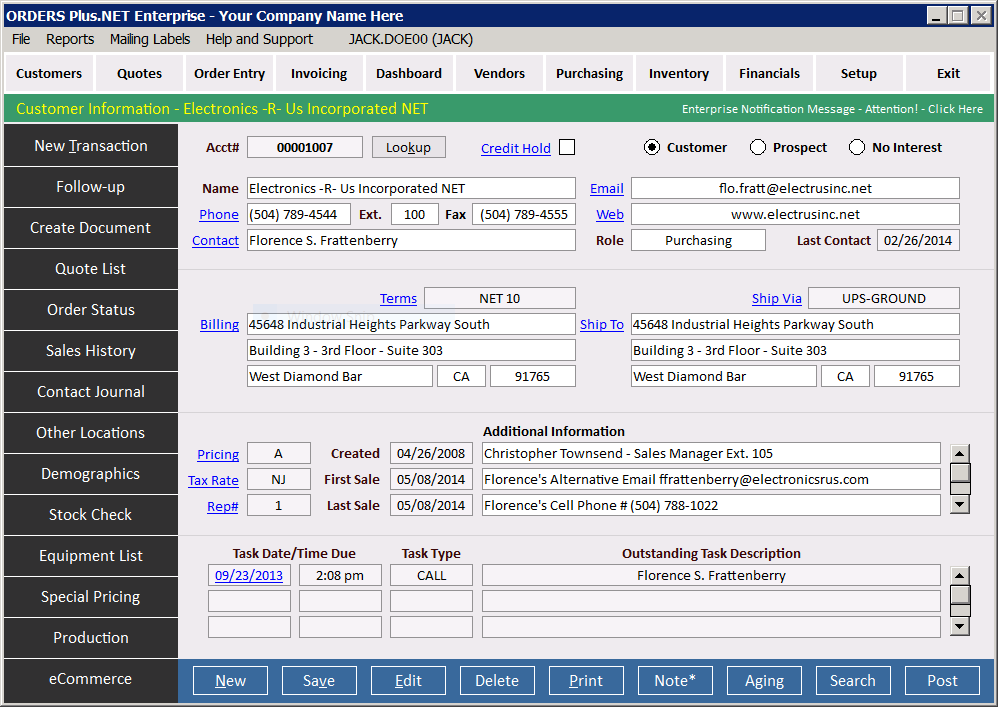The height and width of the screenshot is (707, 998).
Task: Toggle the Credit Hold checkbox
Action: [x=567, y=148]
